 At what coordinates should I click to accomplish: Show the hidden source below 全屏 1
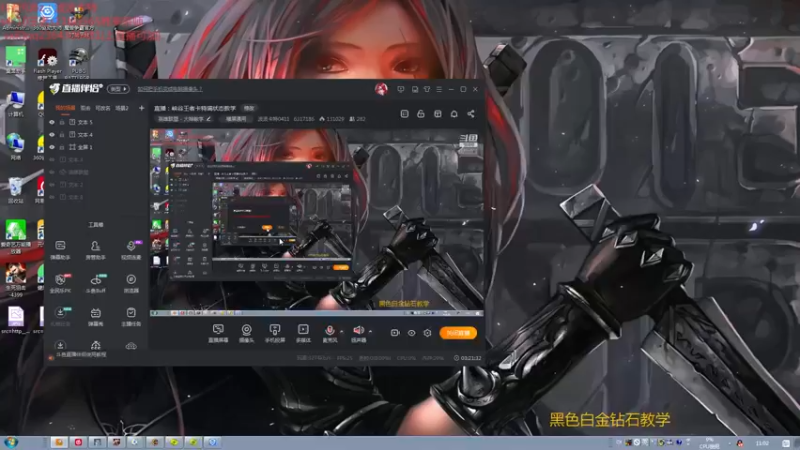52,160
